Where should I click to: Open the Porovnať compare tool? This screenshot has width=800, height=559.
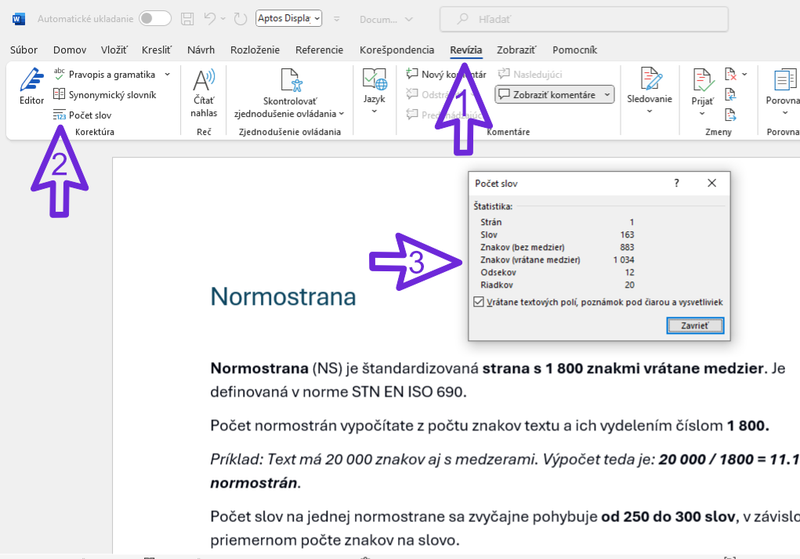tap(785, 92)
